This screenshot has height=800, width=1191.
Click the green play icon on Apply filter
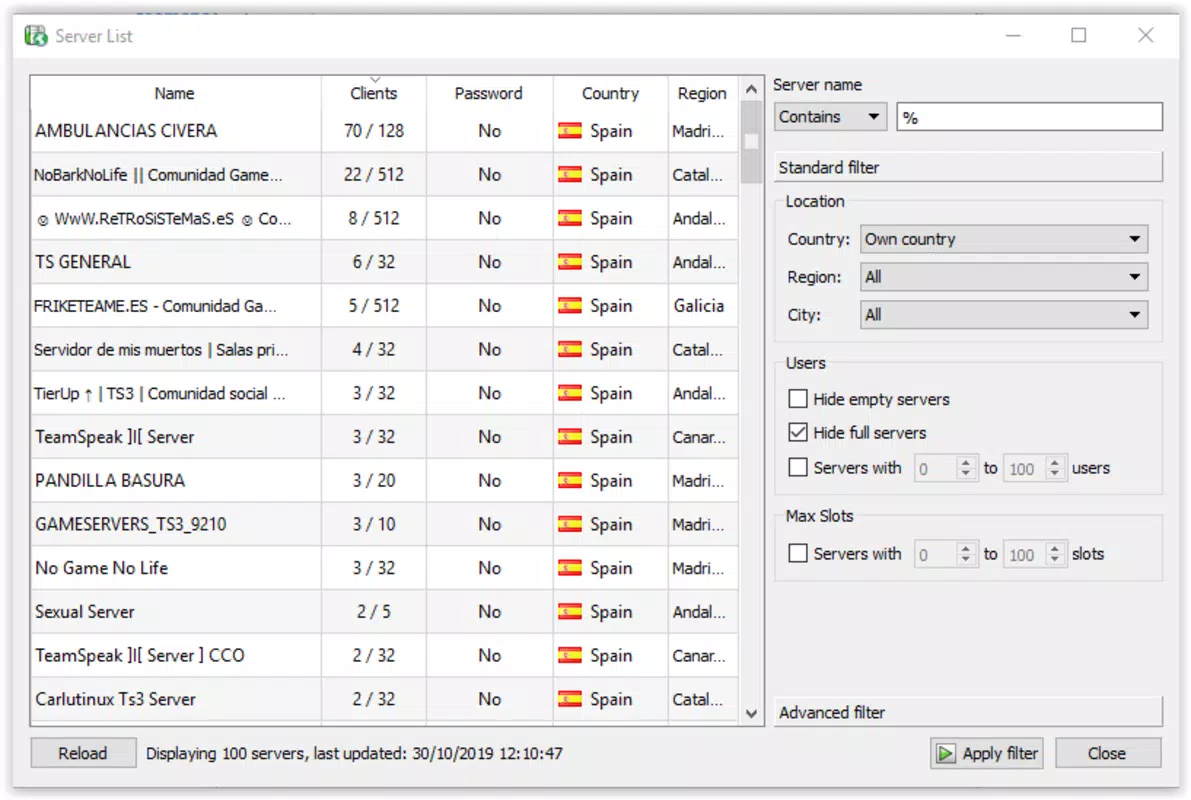[x=946, y=754]
